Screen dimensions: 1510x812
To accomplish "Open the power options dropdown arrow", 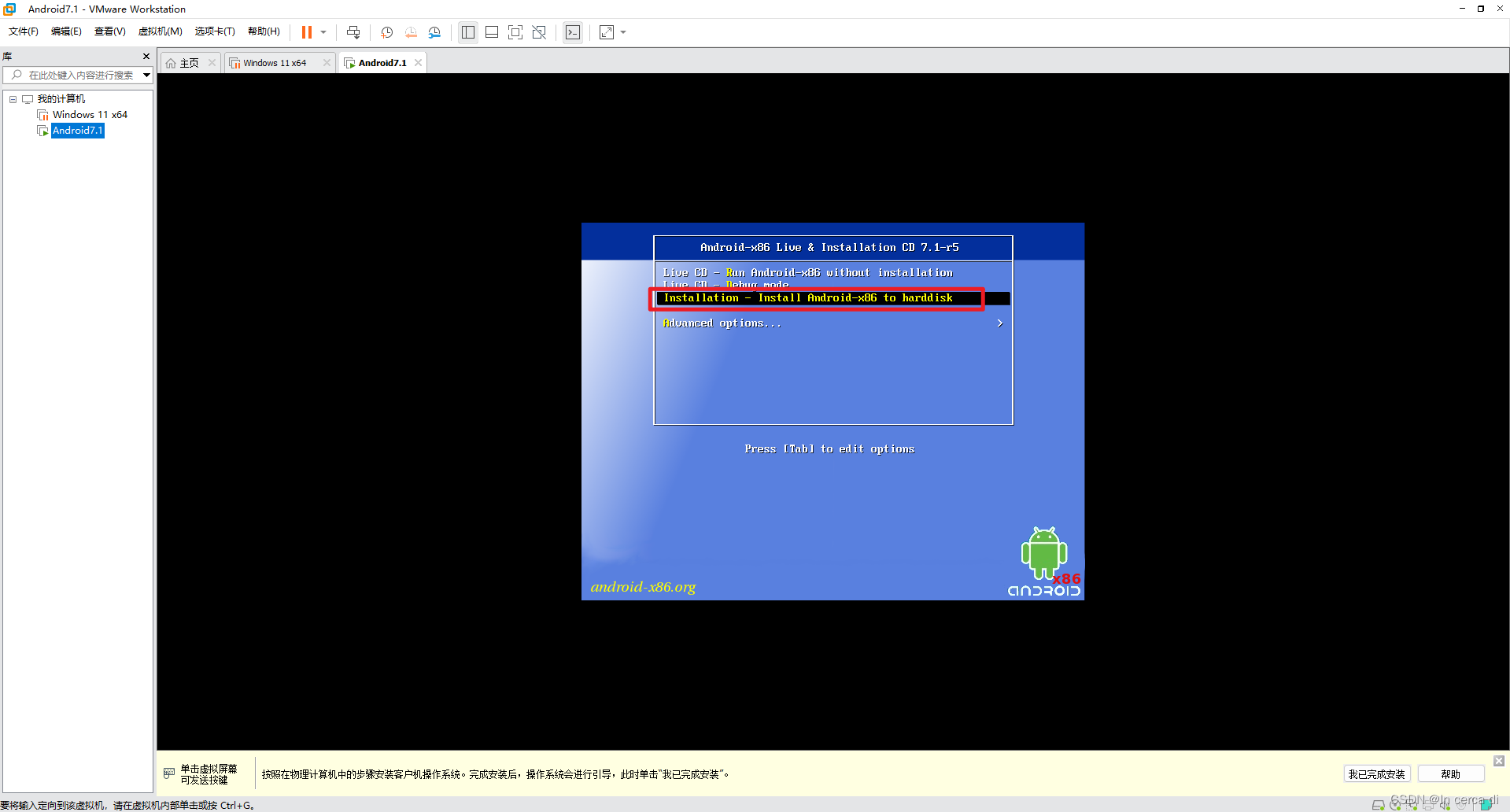I will [323, 32].
